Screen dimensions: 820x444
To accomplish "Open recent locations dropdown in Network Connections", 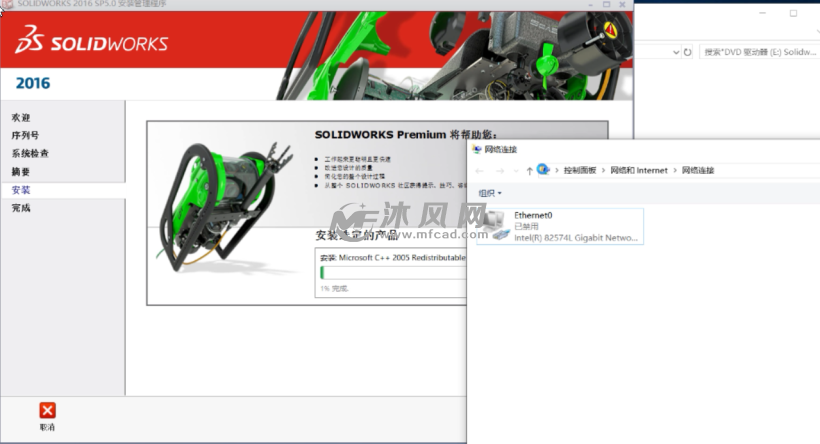I will pos(516,171).
